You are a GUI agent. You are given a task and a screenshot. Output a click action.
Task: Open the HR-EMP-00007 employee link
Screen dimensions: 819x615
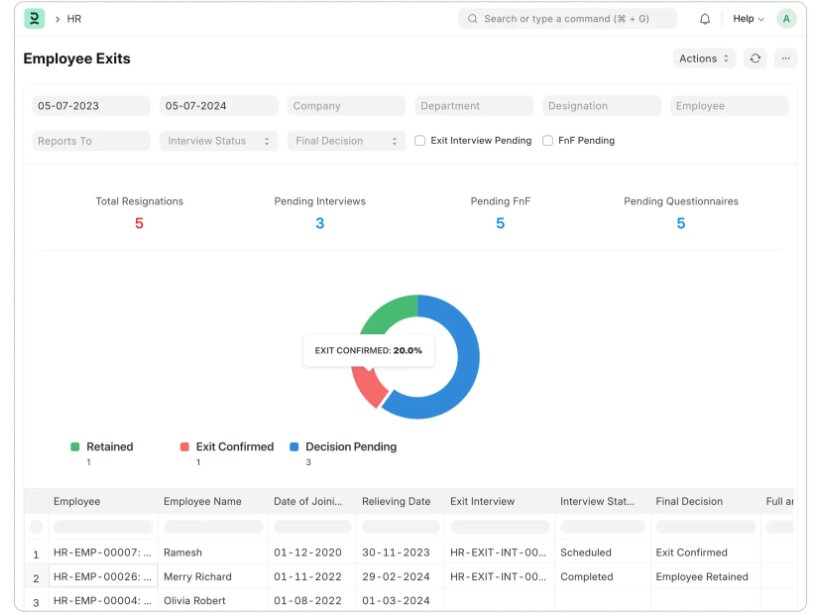[x=103, y=552]
